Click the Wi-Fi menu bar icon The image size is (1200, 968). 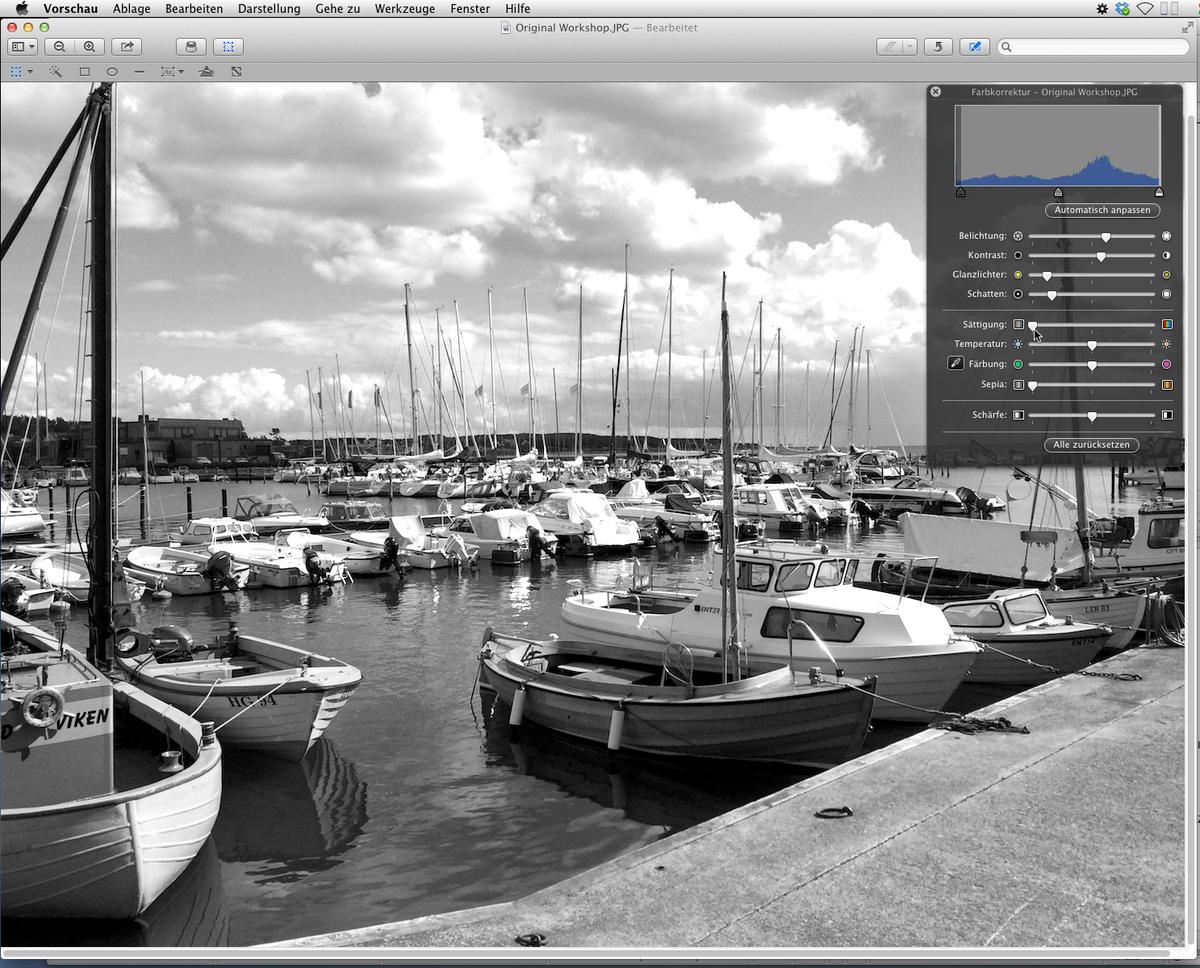coord(1146,9)
